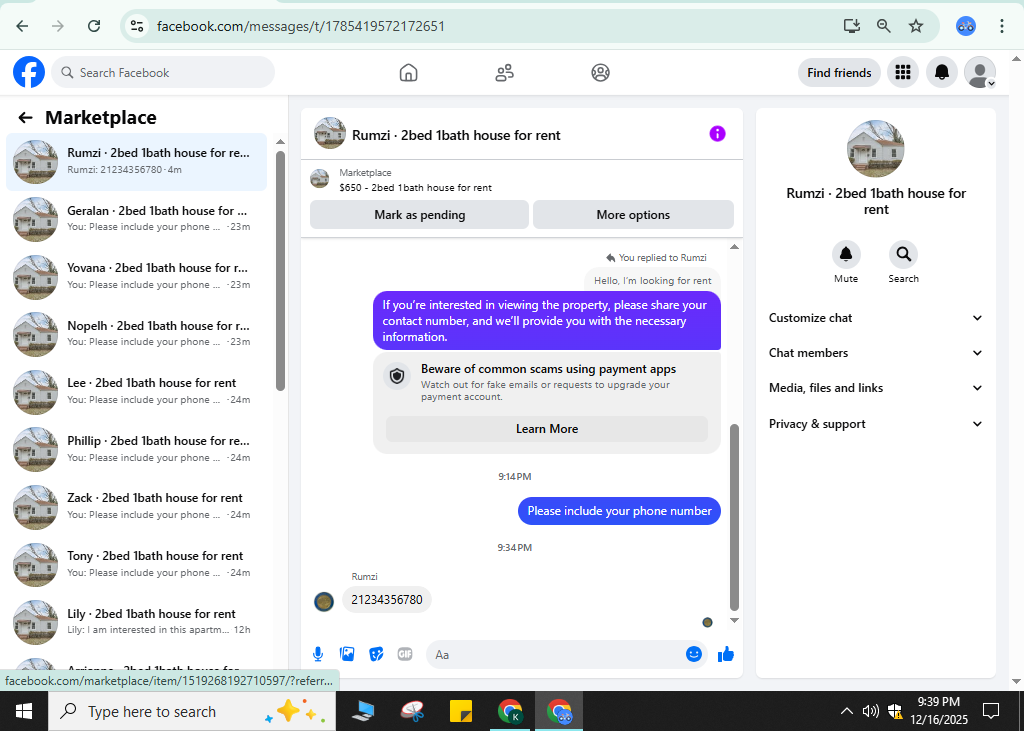Open the Yovana house for rent chat
The width and height of the screenshot is (1024, 731).
tap(136, 276)
